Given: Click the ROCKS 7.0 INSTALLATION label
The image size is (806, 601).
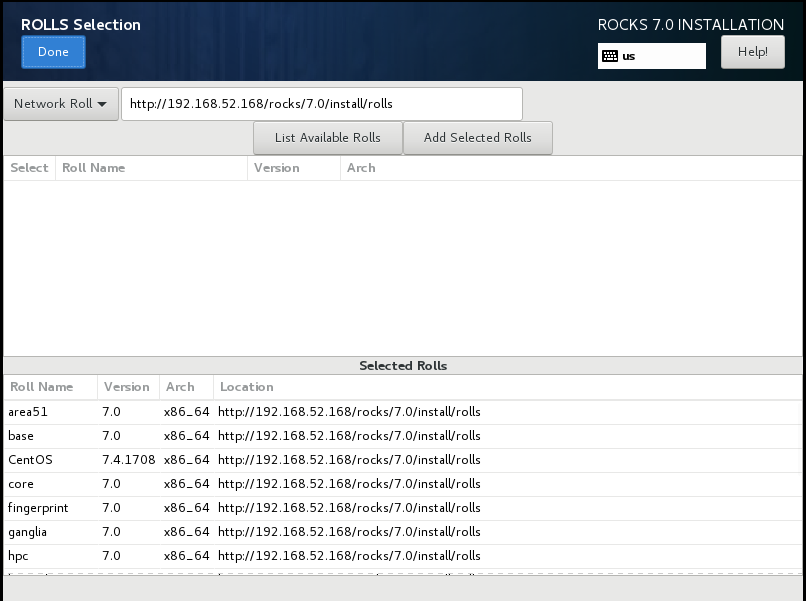Looking at the screenshot, I should [690, 25].
